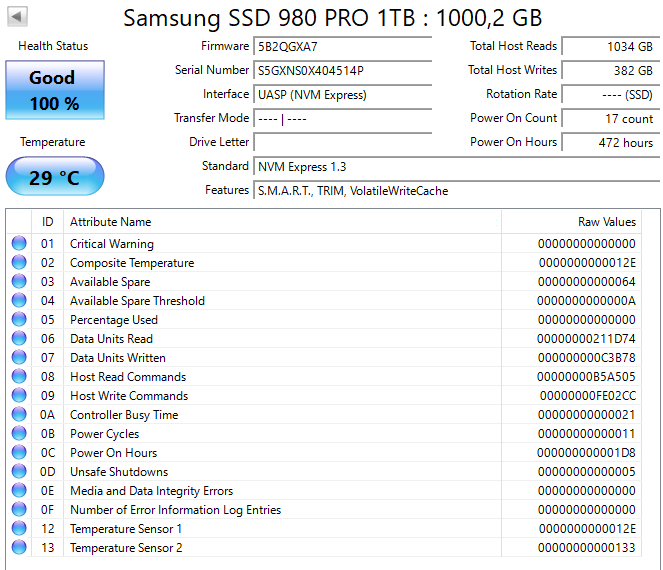Image resolution: width=663 pixels, height=570 pixels.
Task: Select the Power Cycles attribute name
Action: 104,434
